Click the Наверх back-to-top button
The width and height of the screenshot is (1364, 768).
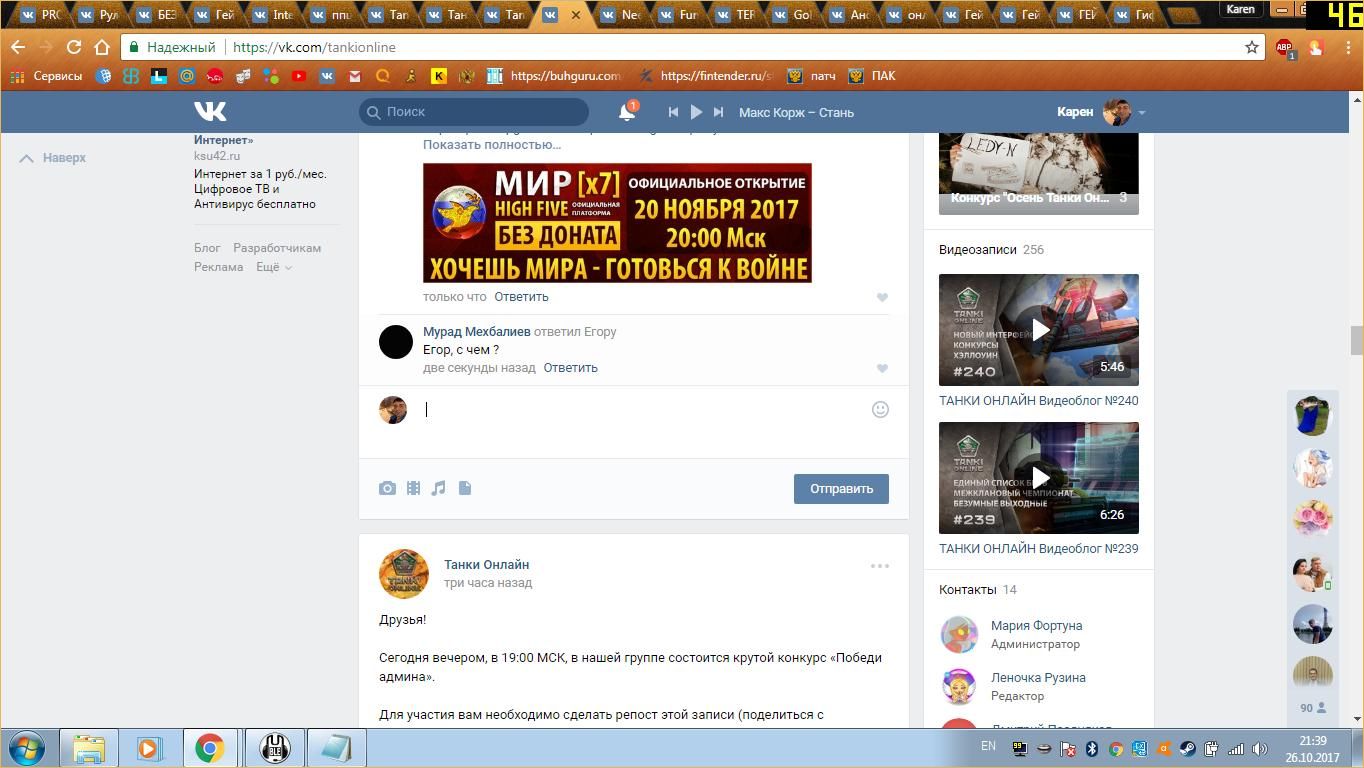tap(53, 158)
